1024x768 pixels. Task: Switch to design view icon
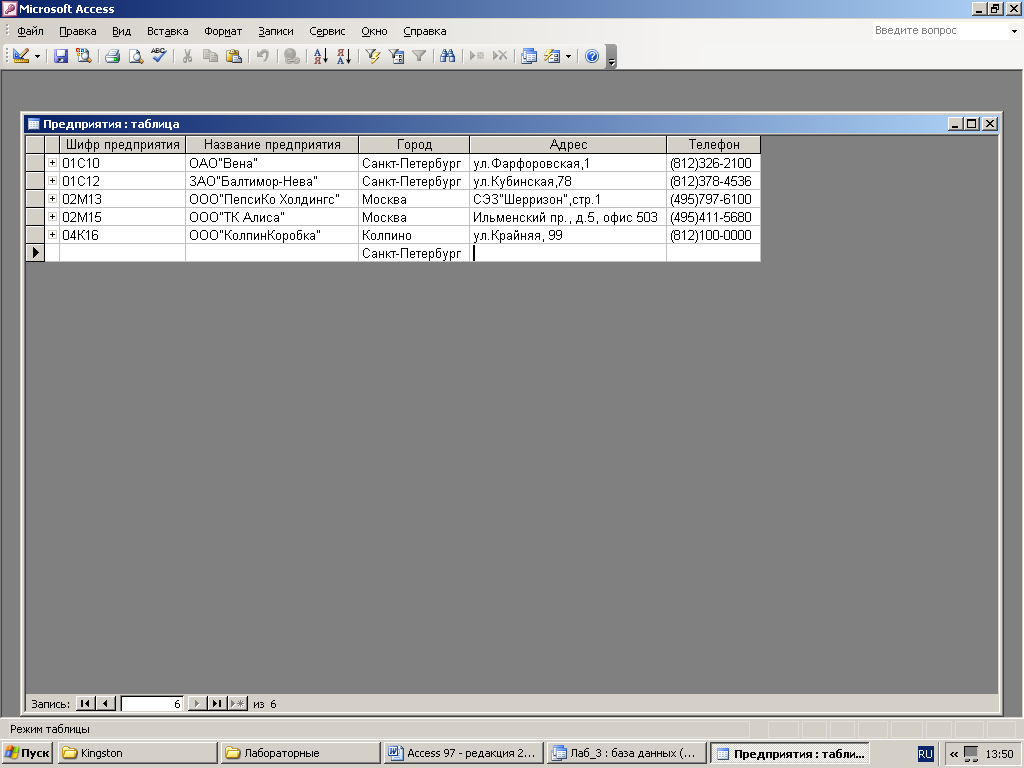[x=20, y=56]
